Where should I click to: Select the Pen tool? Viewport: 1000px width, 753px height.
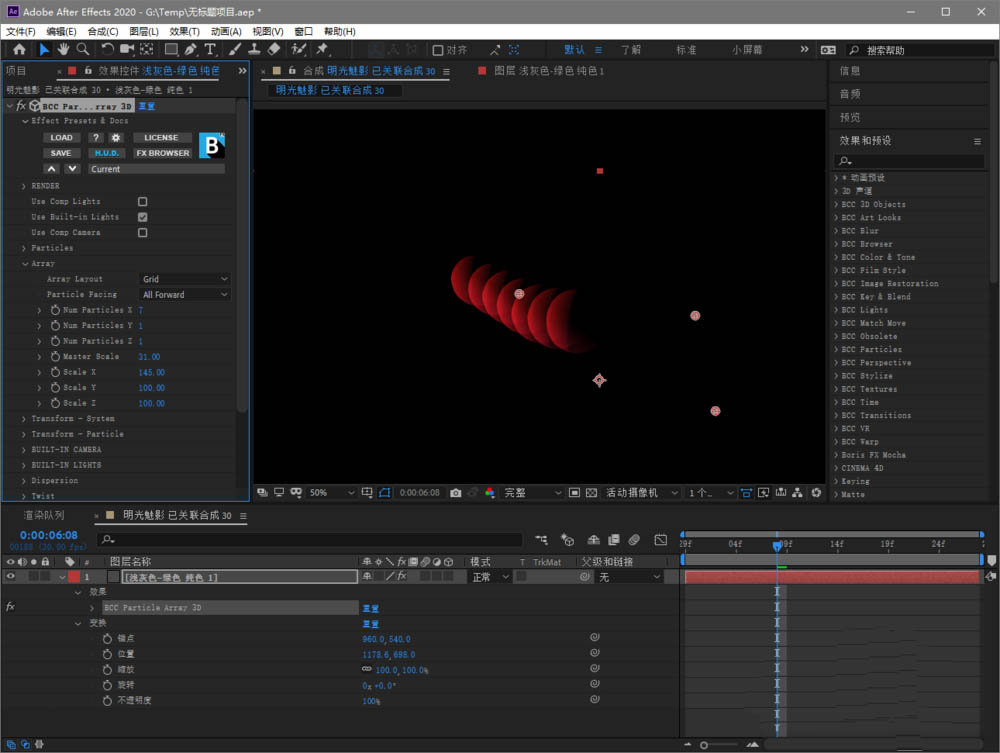pos(191,49)
